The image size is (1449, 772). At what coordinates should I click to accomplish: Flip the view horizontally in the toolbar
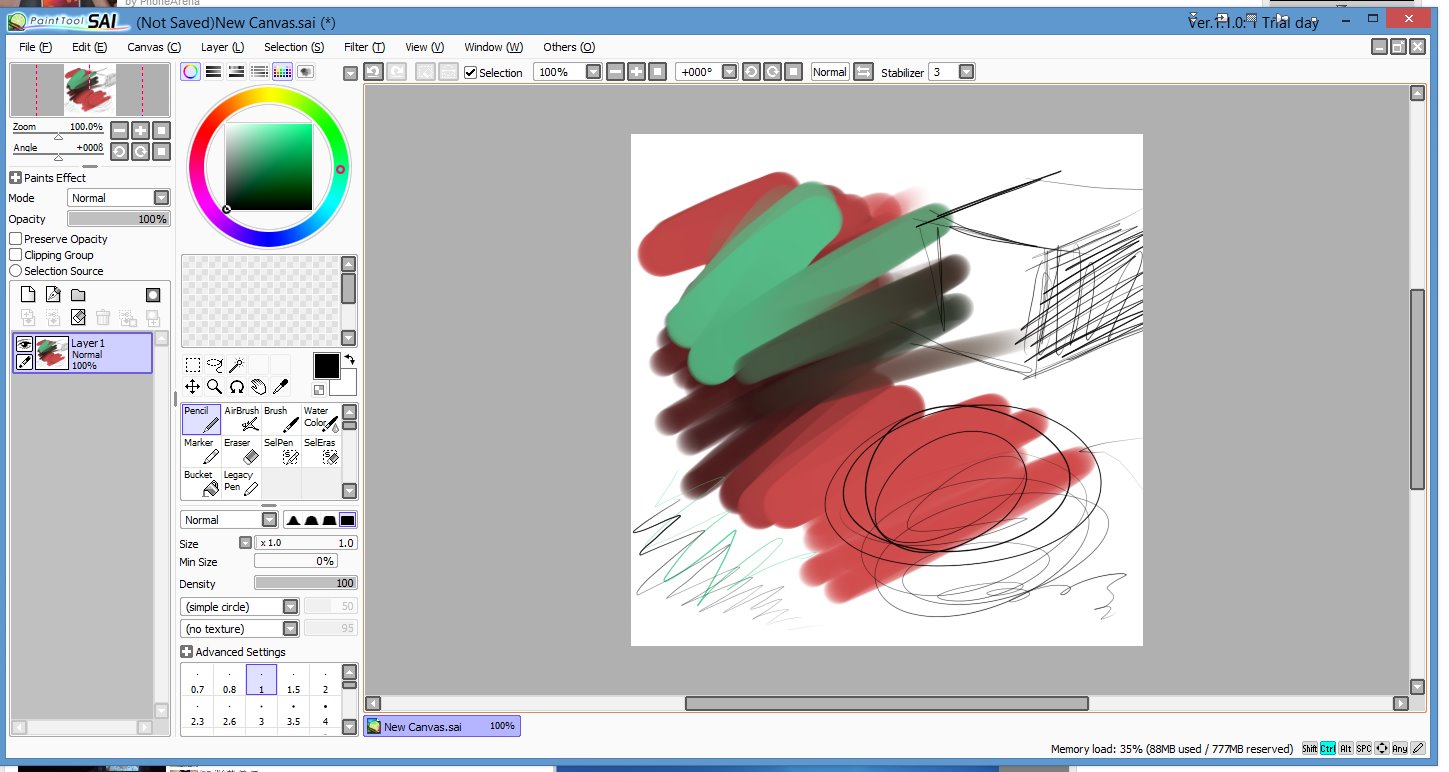pyautogui.click(x=863, y=72)
